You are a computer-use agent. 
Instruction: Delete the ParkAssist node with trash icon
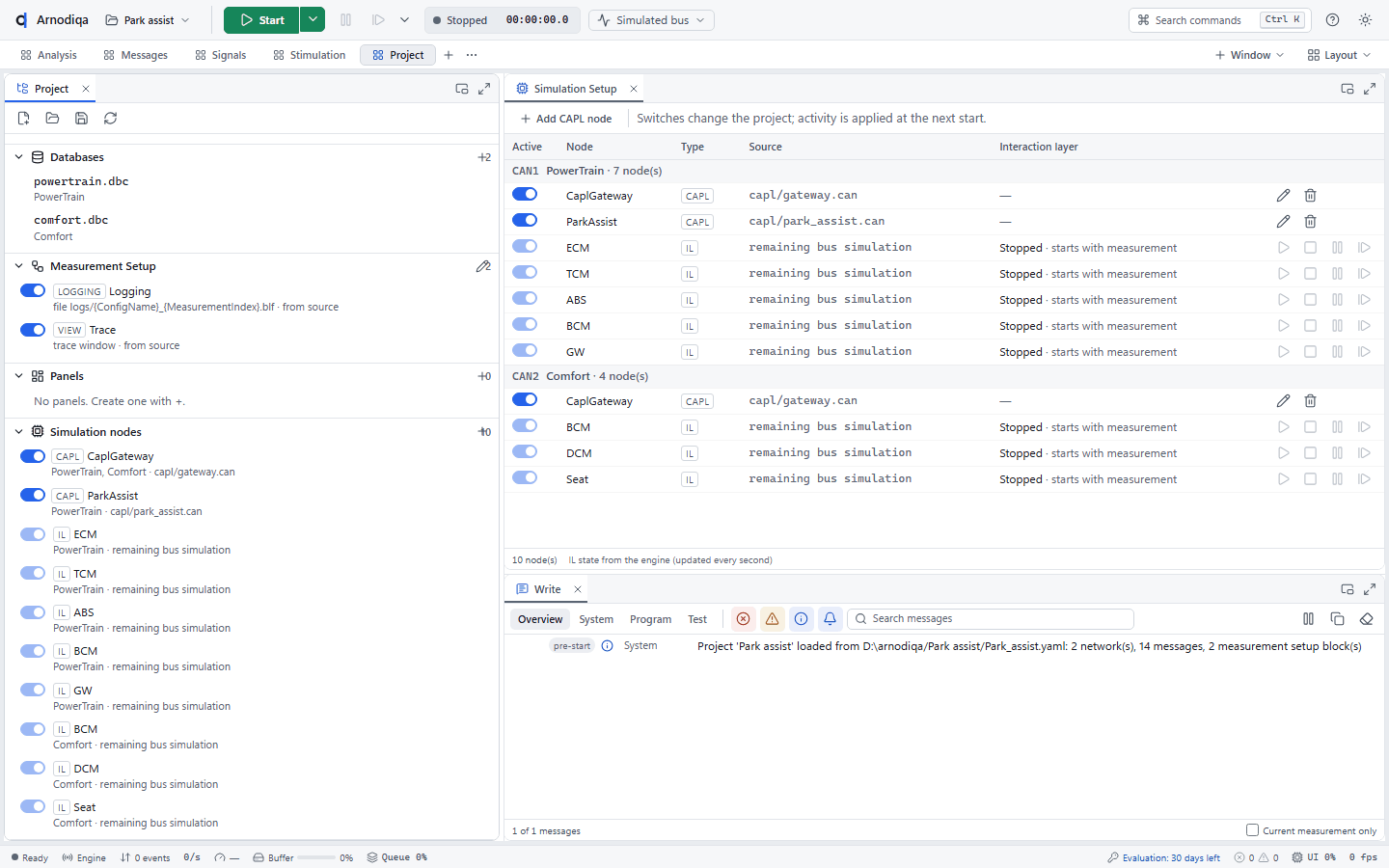(1310, 222)
